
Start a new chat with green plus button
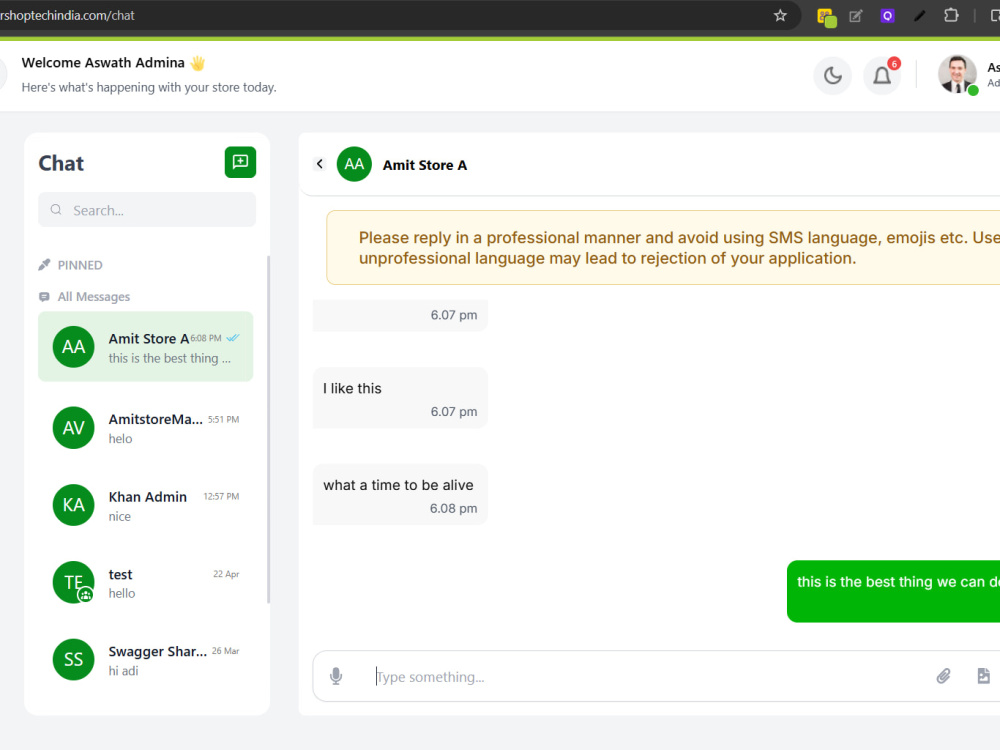pos(240,162)
